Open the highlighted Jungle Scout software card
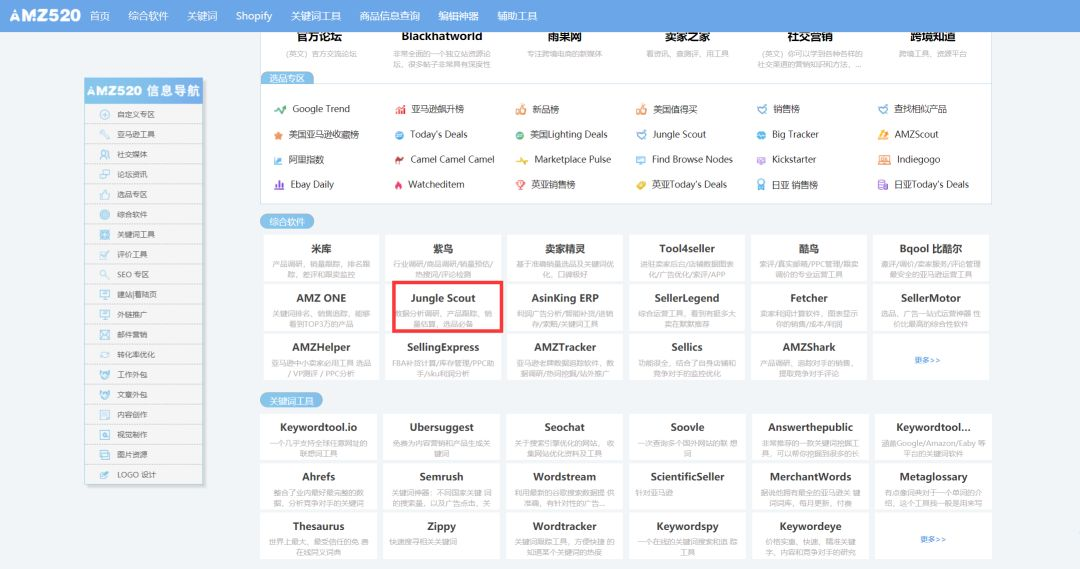The image size is (1080, 569). [x=442, y=307]
